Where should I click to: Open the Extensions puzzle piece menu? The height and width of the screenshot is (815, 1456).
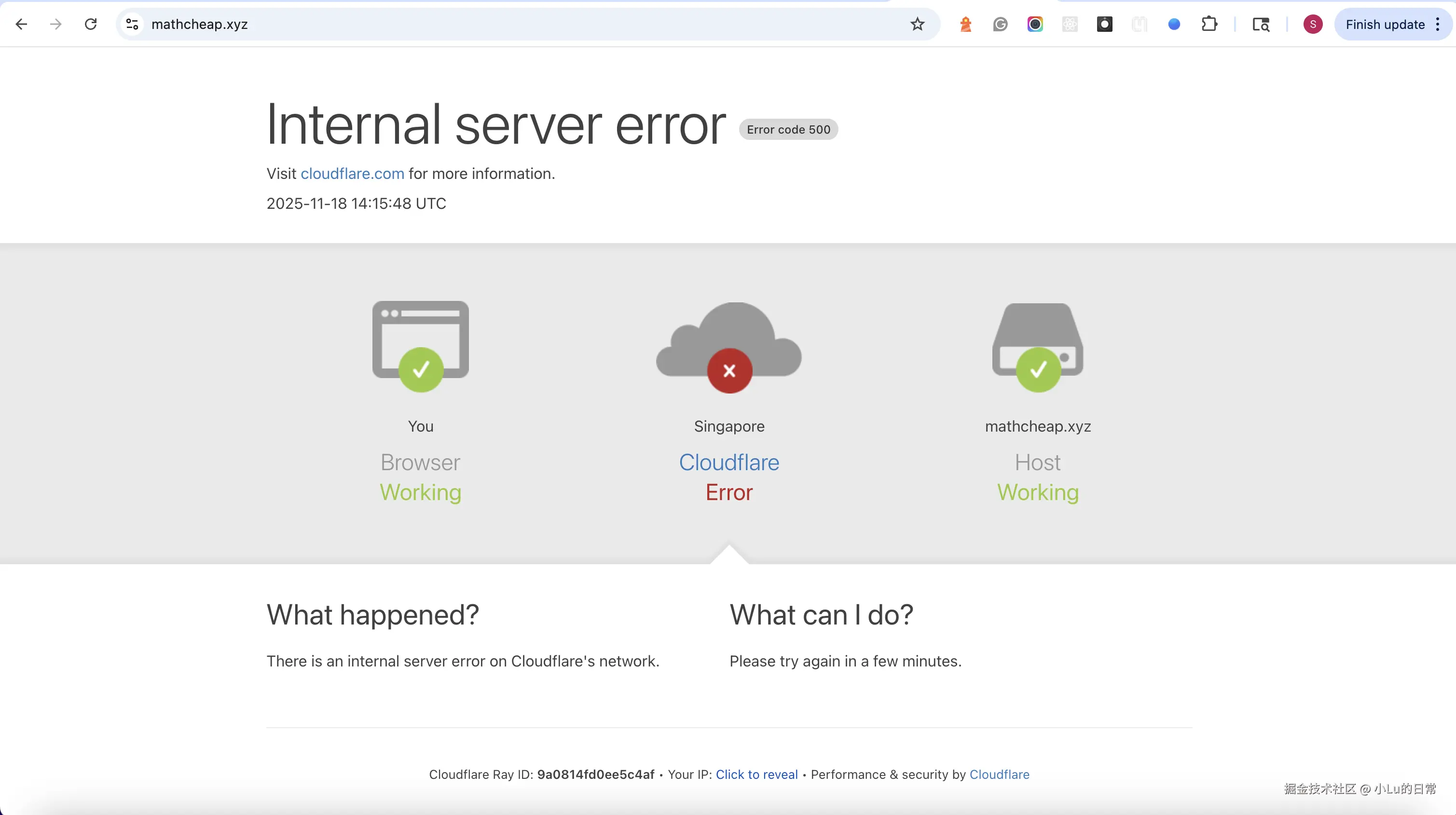tap(1209, 24)
